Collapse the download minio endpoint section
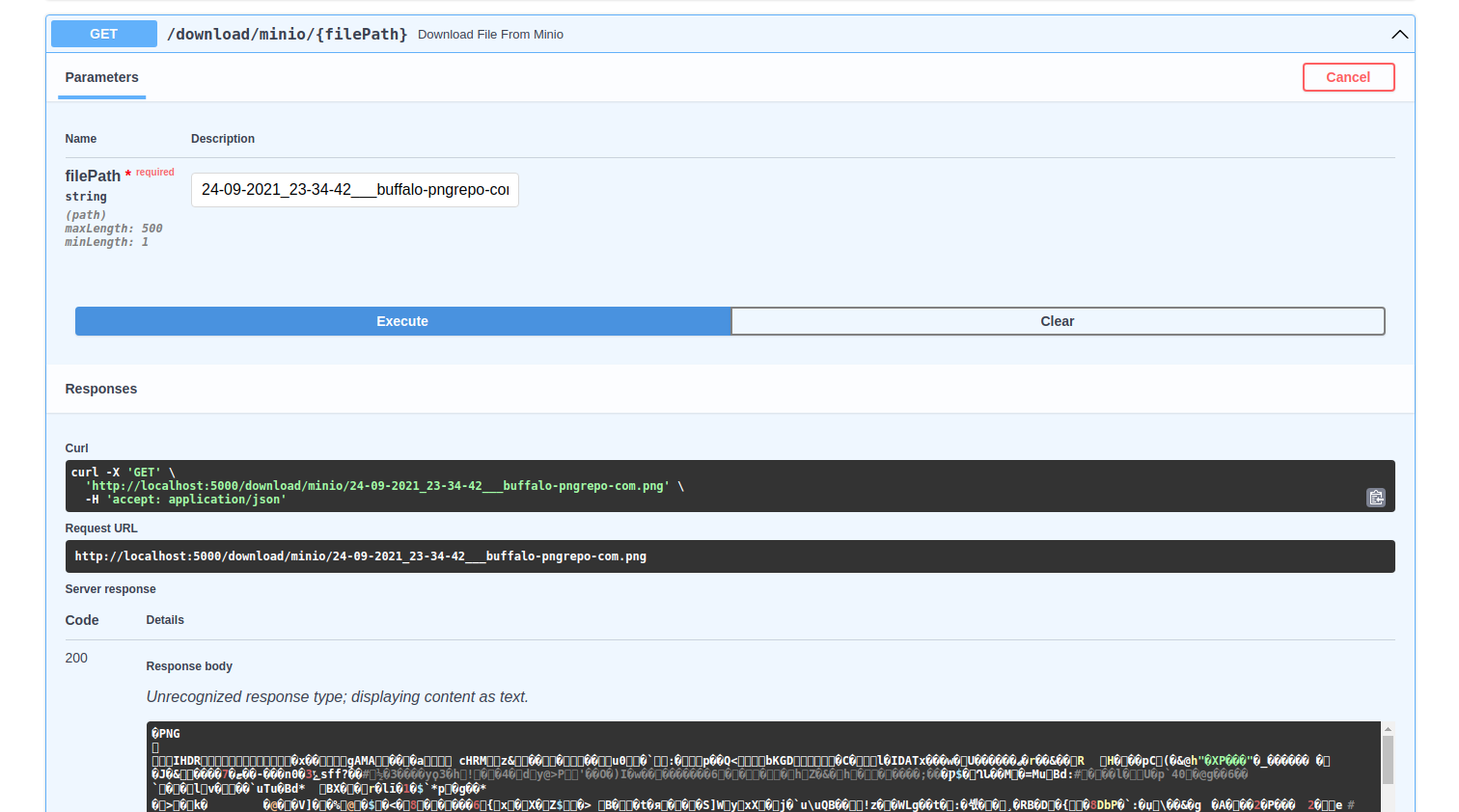This screenshot has height=812, width=1459. coord(1399,34)
